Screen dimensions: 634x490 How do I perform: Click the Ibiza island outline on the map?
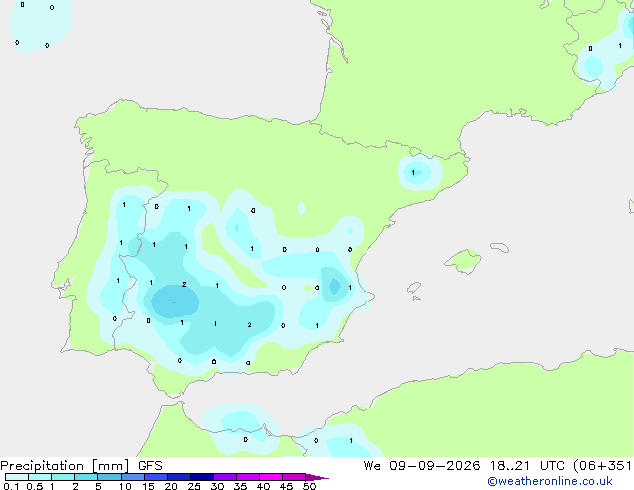(414, 288)
